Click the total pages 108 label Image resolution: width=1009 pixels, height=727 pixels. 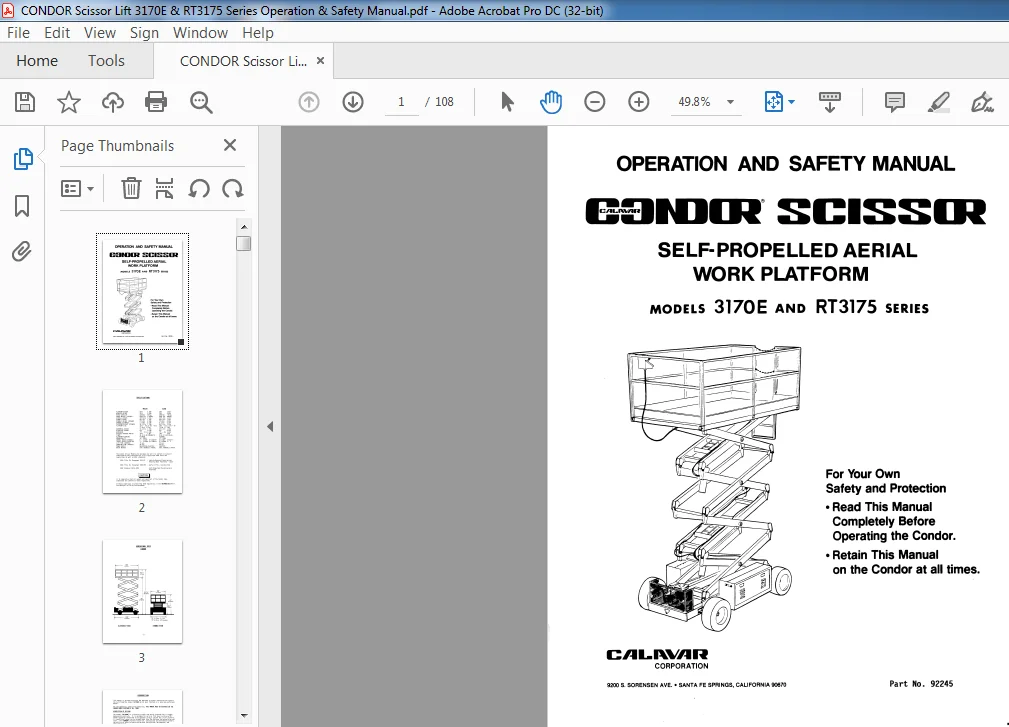click(x=444, y=102)
